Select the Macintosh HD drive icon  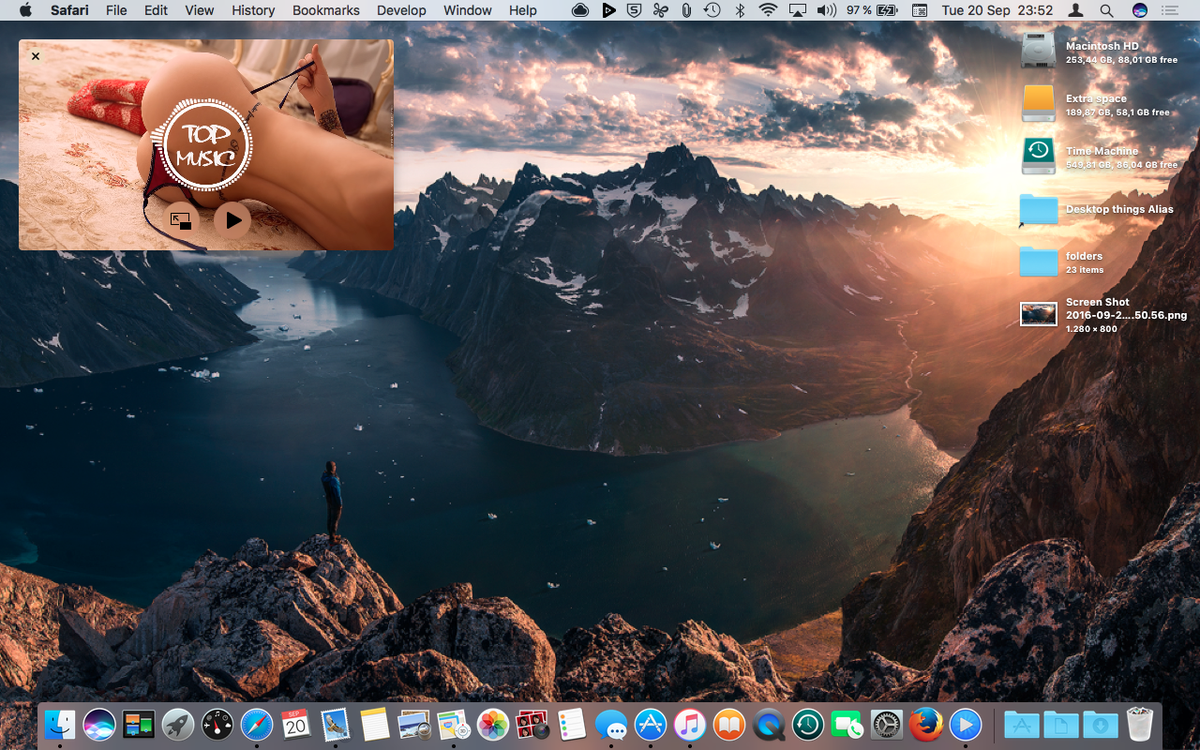1038,50
